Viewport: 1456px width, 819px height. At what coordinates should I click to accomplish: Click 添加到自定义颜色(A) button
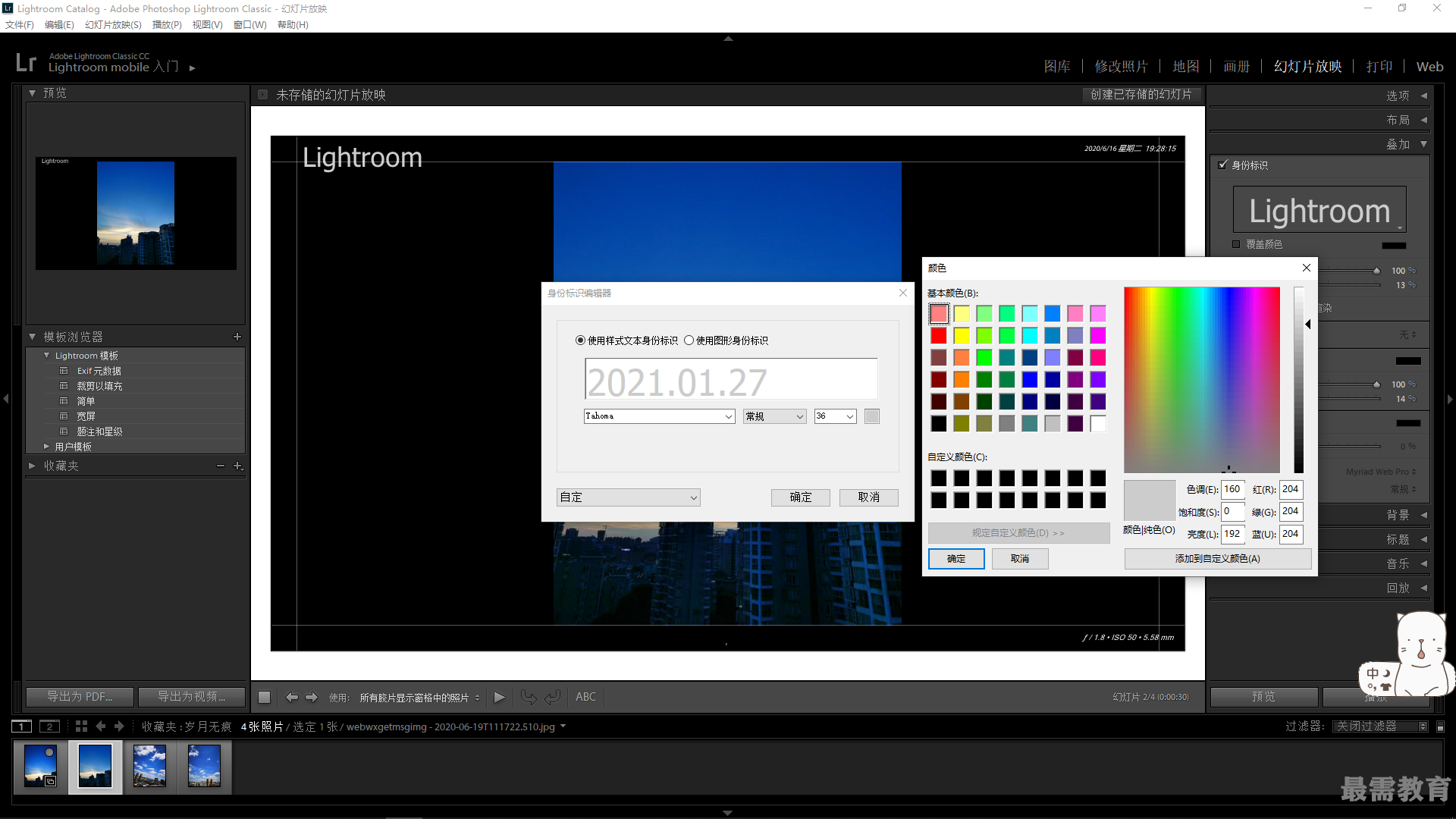[1218, 559]
